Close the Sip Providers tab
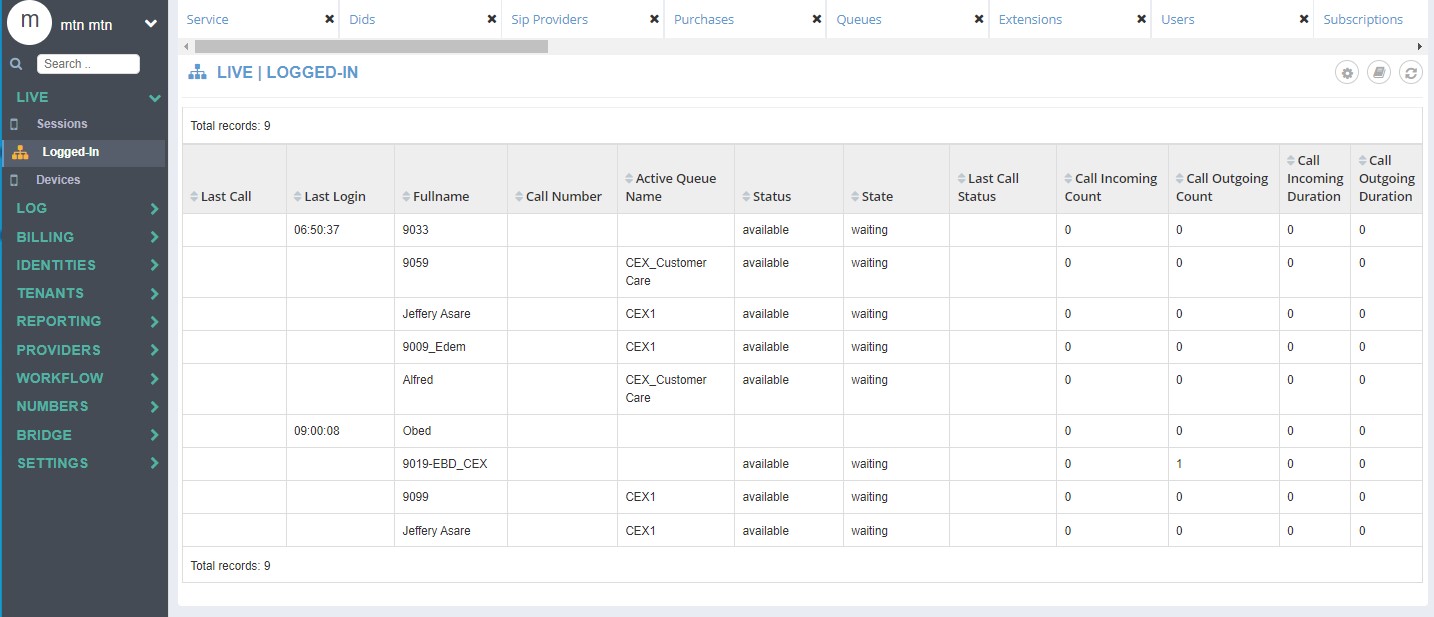This screenshot has height=617, width=1434. 654,19
